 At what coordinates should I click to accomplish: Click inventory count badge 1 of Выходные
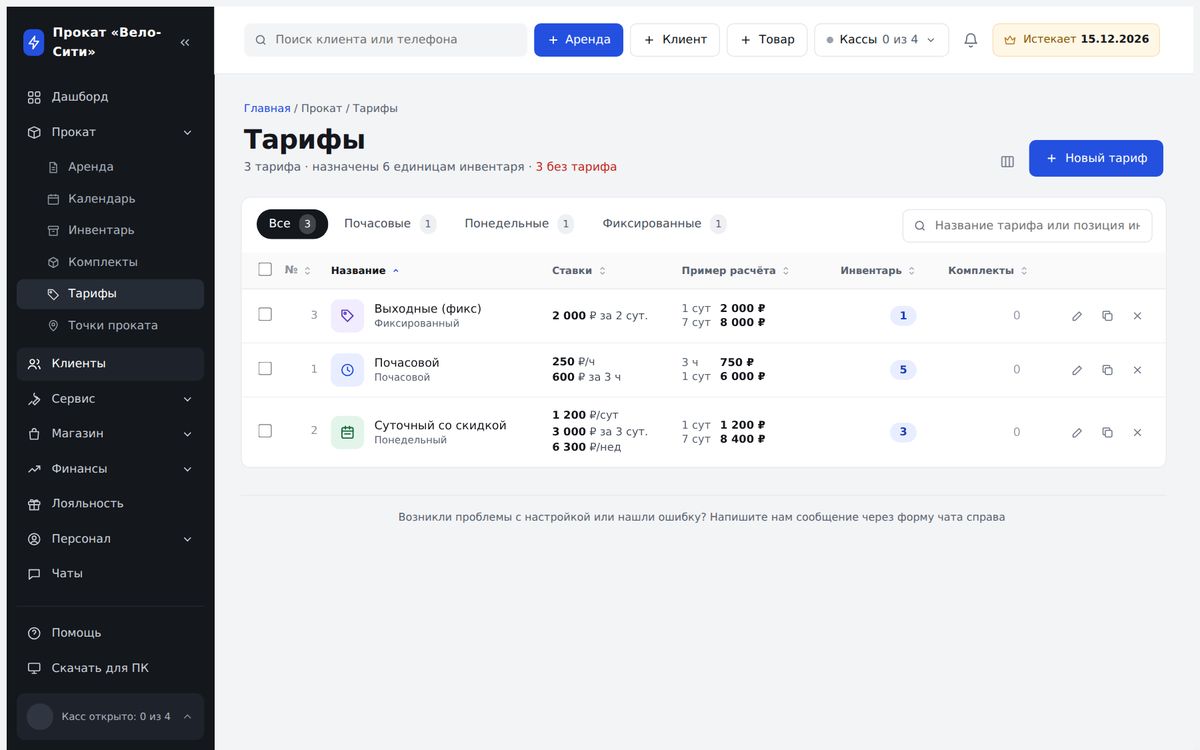click(x=903, y=316)
